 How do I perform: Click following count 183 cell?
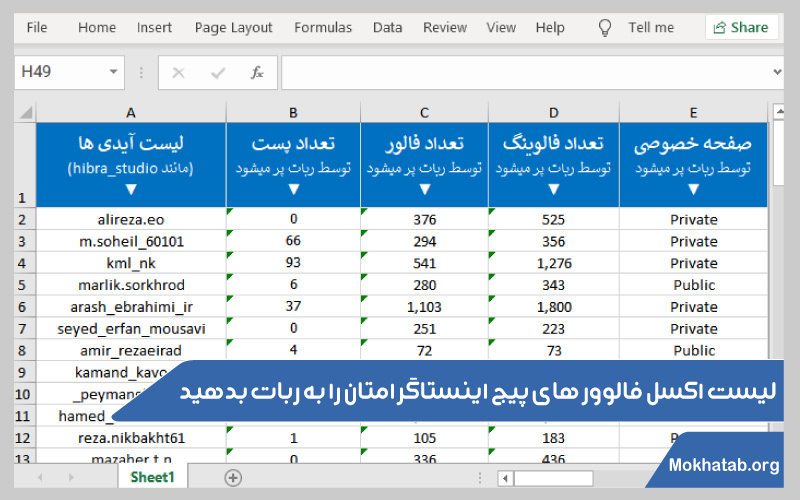(x=554, y=438)
